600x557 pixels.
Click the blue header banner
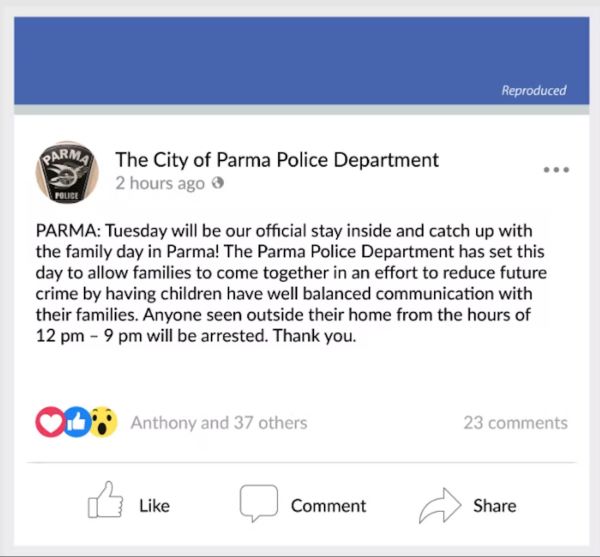coord(302,60)
